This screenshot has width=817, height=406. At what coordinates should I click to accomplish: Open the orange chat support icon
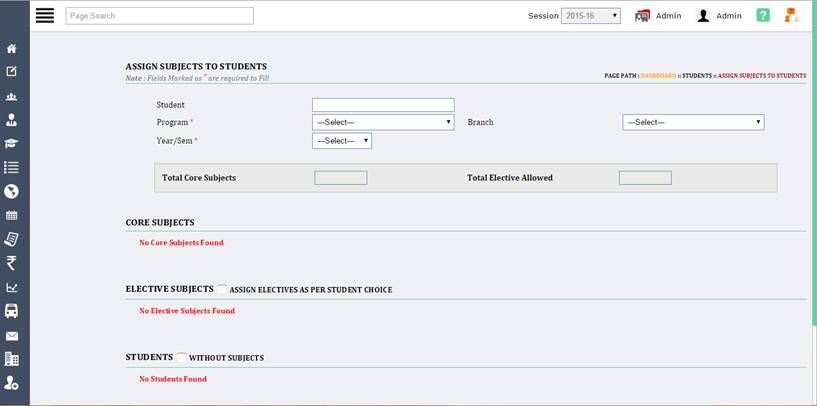pyautogui.click(x=792, y=15)
